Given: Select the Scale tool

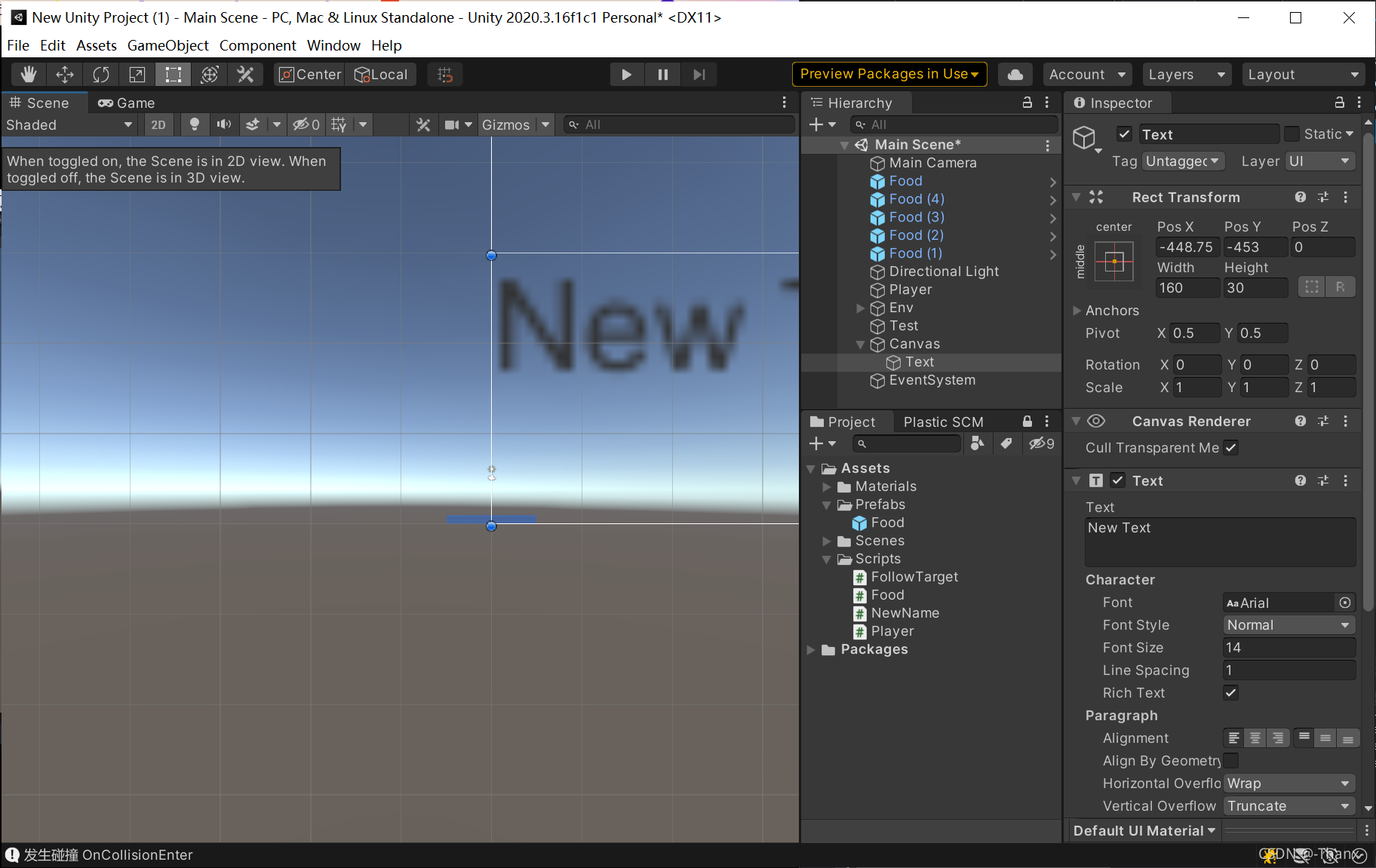Looking at the screenshot, I should (137, 75).
